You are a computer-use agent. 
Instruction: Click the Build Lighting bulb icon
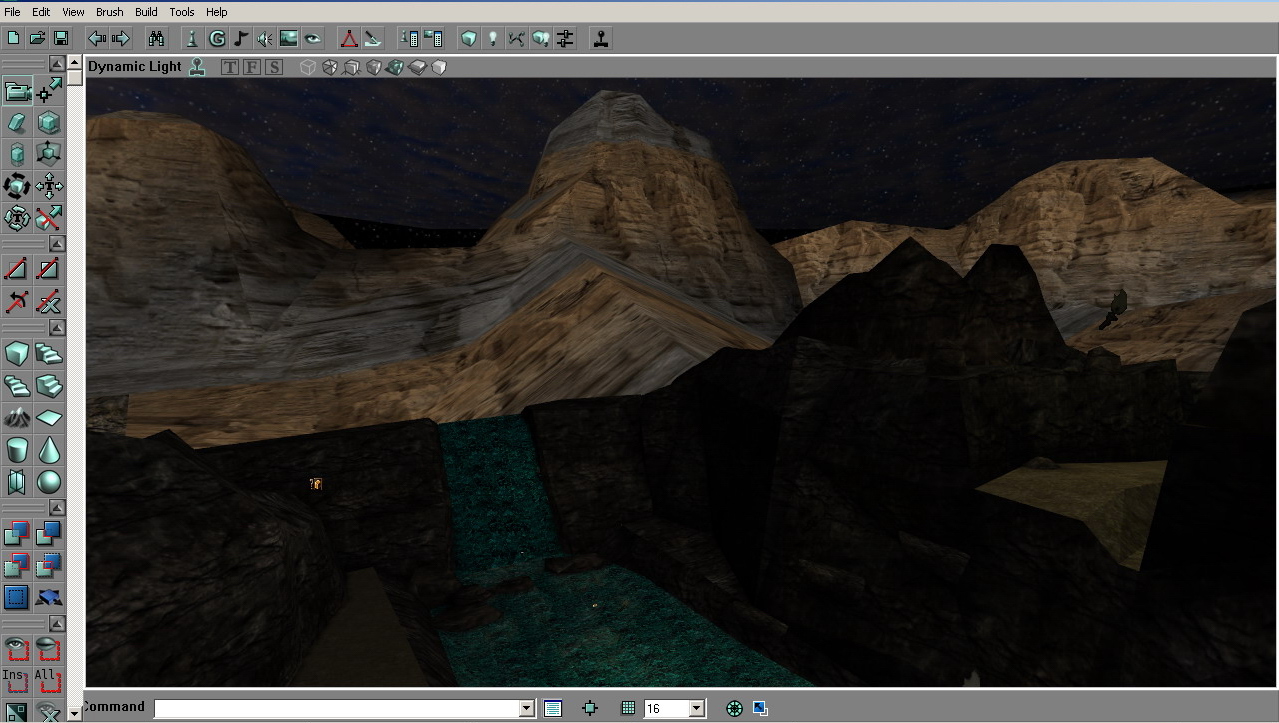492,38
